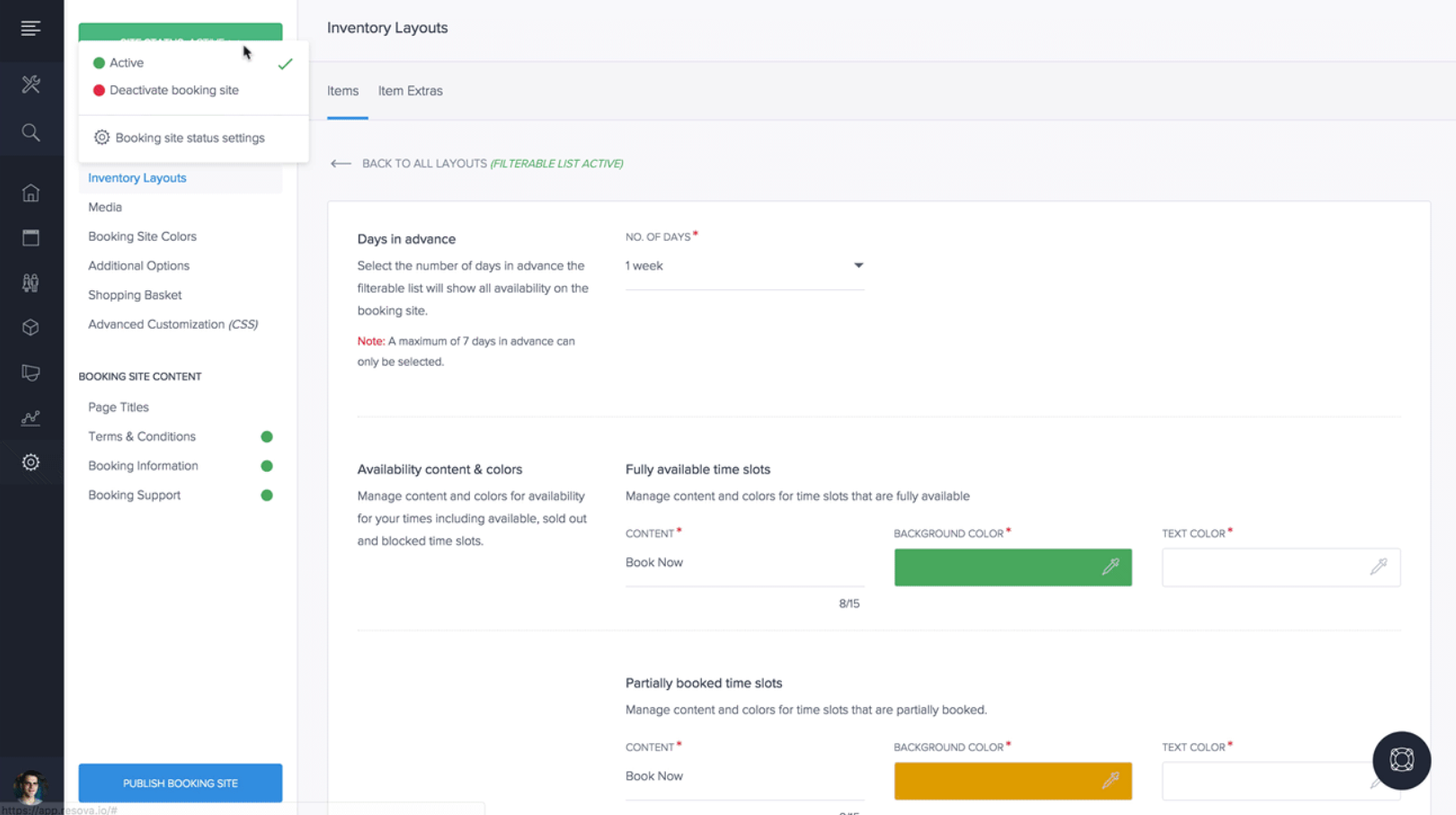Viewport: 1456px width, 815px height.
Task: Open the help lifebuoy chat button
Action: (x=1401, y=760)
